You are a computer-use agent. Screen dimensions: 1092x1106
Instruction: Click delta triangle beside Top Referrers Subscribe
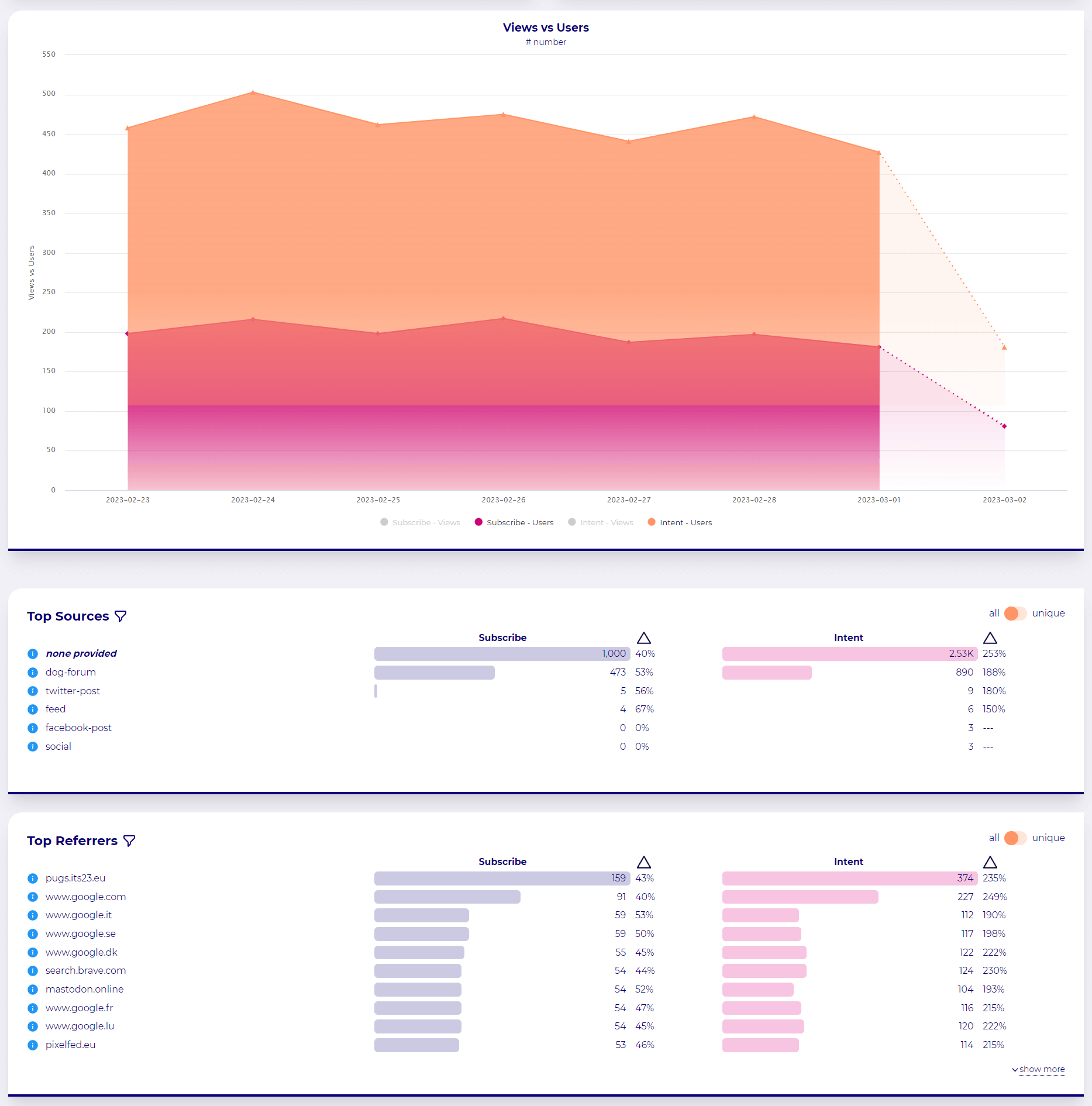[x=644, y=862]
